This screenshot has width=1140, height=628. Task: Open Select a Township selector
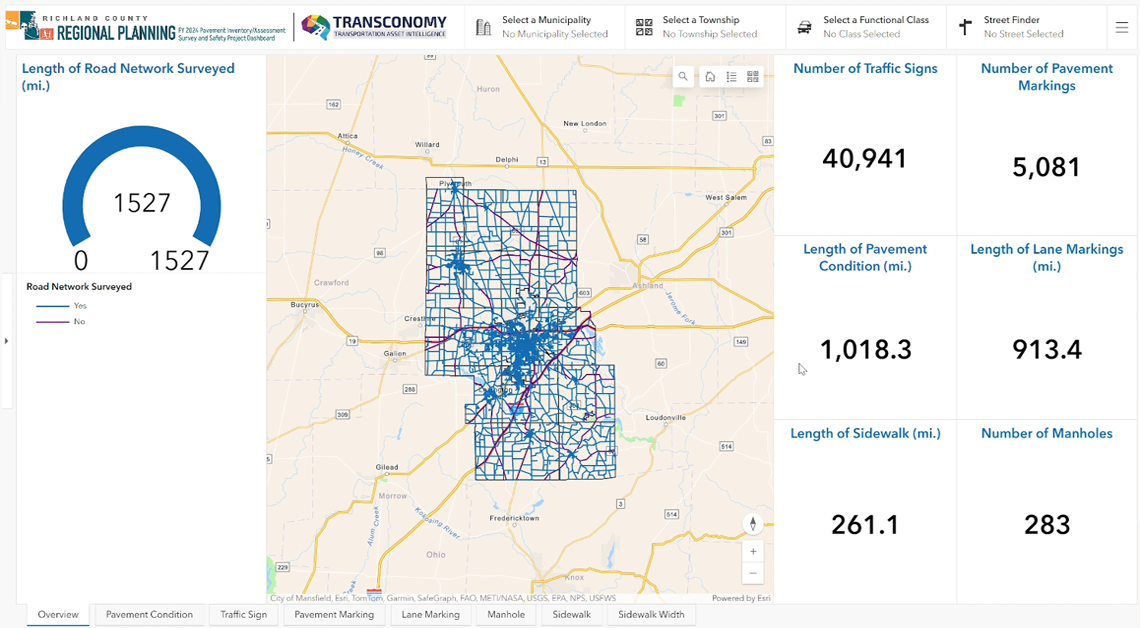(x=706, y=27)
